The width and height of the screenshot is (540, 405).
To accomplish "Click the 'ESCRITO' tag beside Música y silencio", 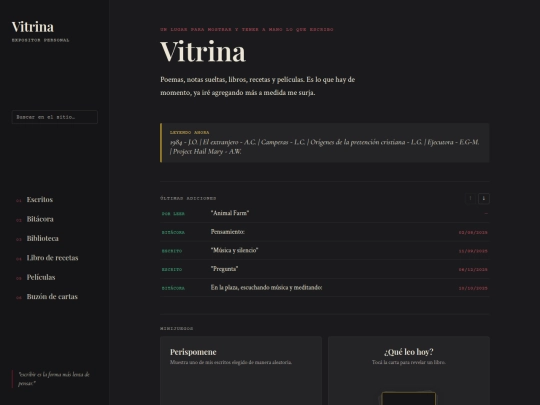I will click(x=172, y=251).
